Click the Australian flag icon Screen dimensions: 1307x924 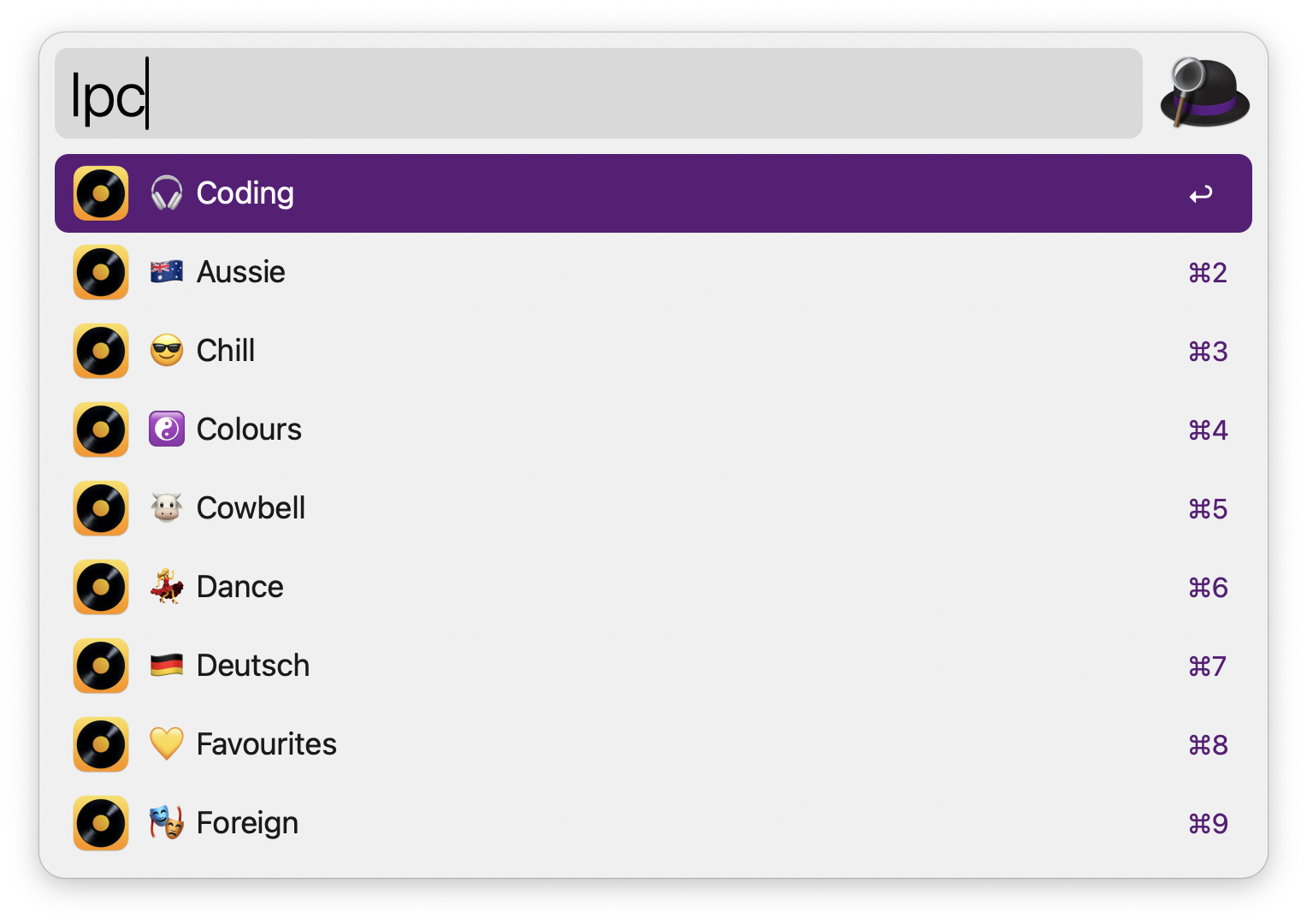pyautogui.click(x=167, y=272)
